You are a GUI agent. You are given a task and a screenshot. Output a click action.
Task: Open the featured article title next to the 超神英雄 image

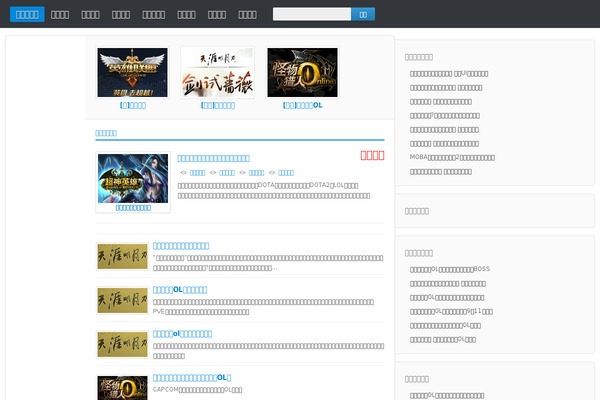214,158
